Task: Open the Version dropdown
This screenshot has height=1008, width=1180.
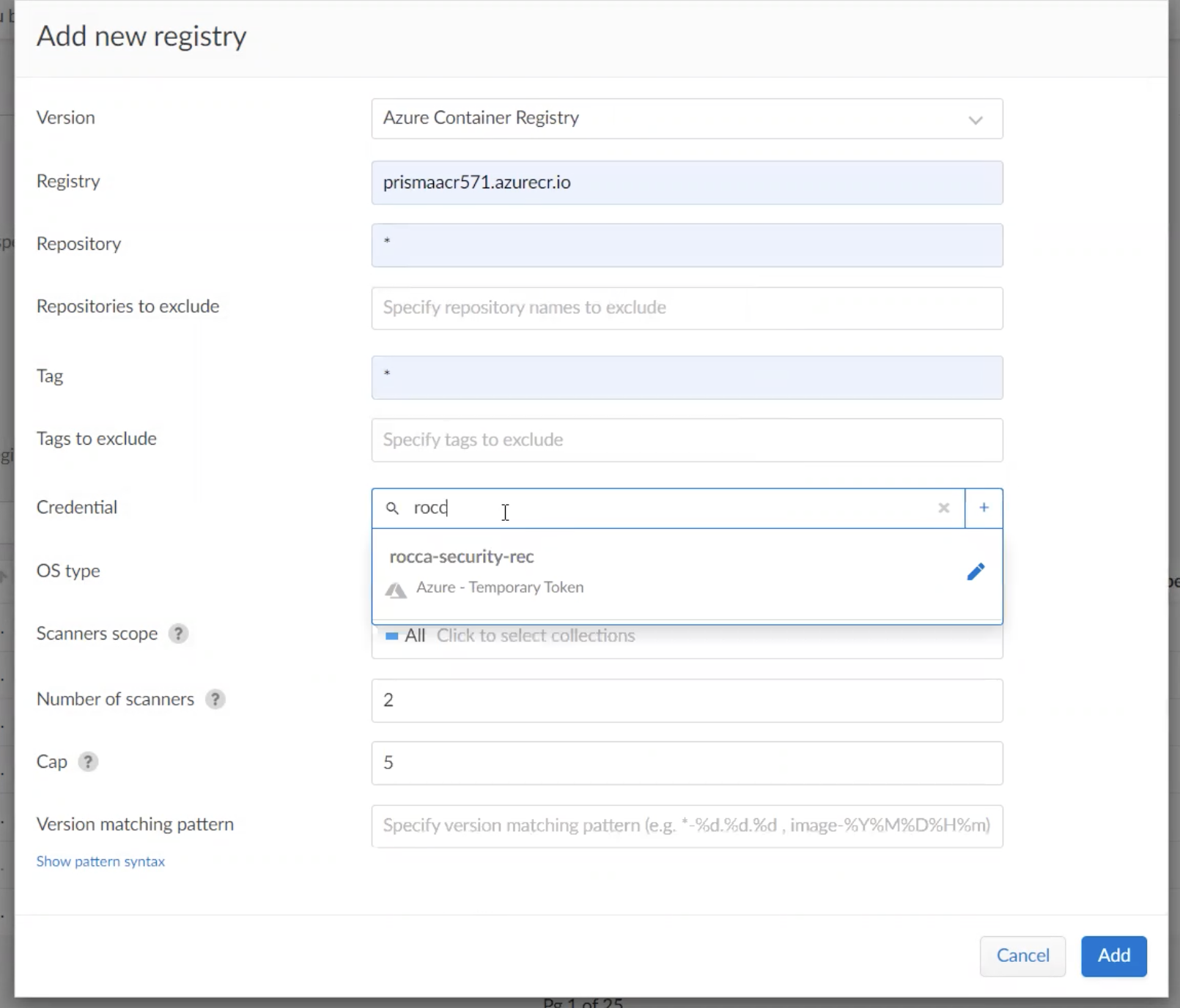Action: point(686,119)
